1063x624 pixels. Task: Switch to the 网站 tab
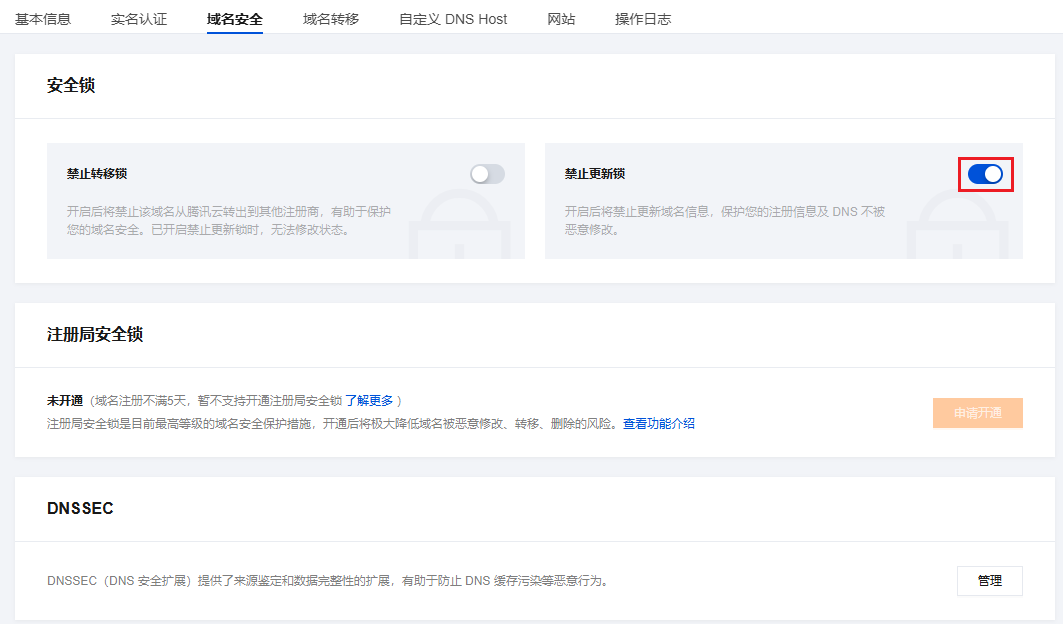[561, 19]
